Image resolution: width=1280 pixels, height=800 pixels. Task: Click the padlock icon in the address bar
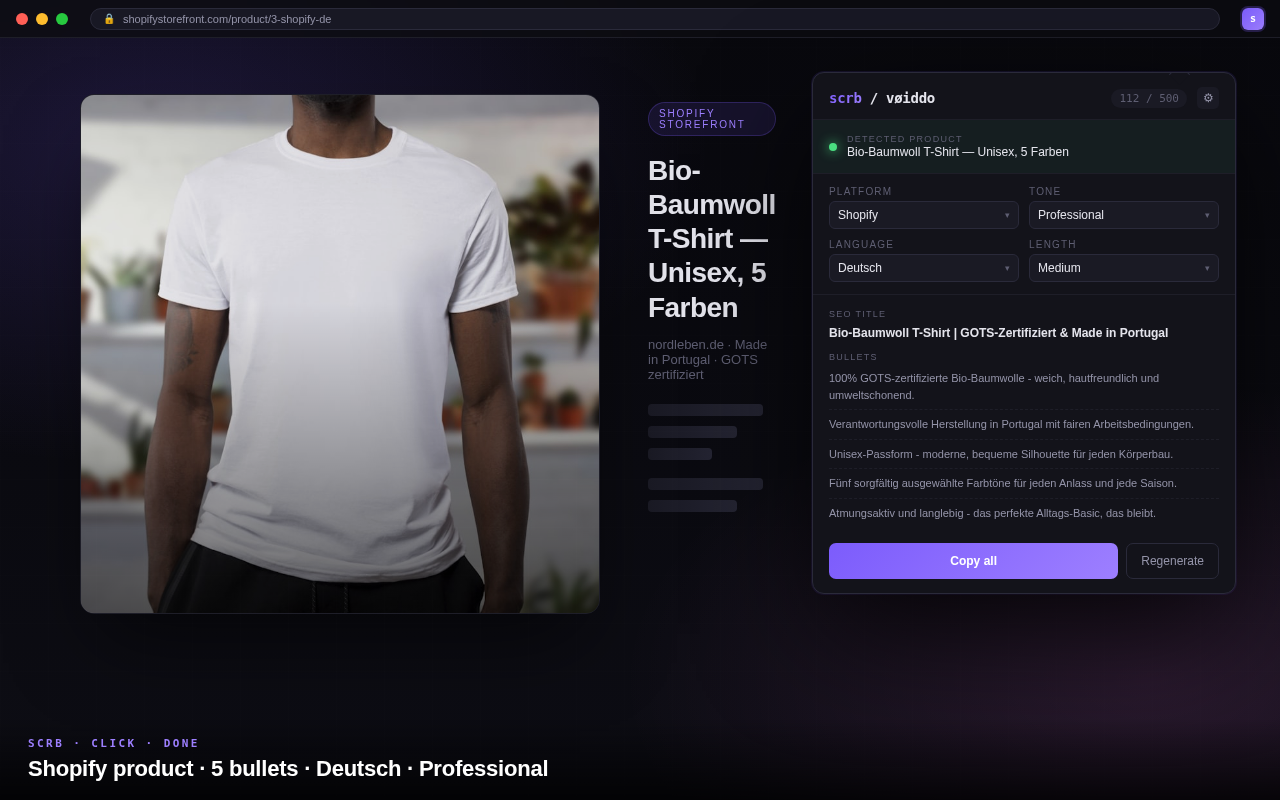[x=109, y=18]
